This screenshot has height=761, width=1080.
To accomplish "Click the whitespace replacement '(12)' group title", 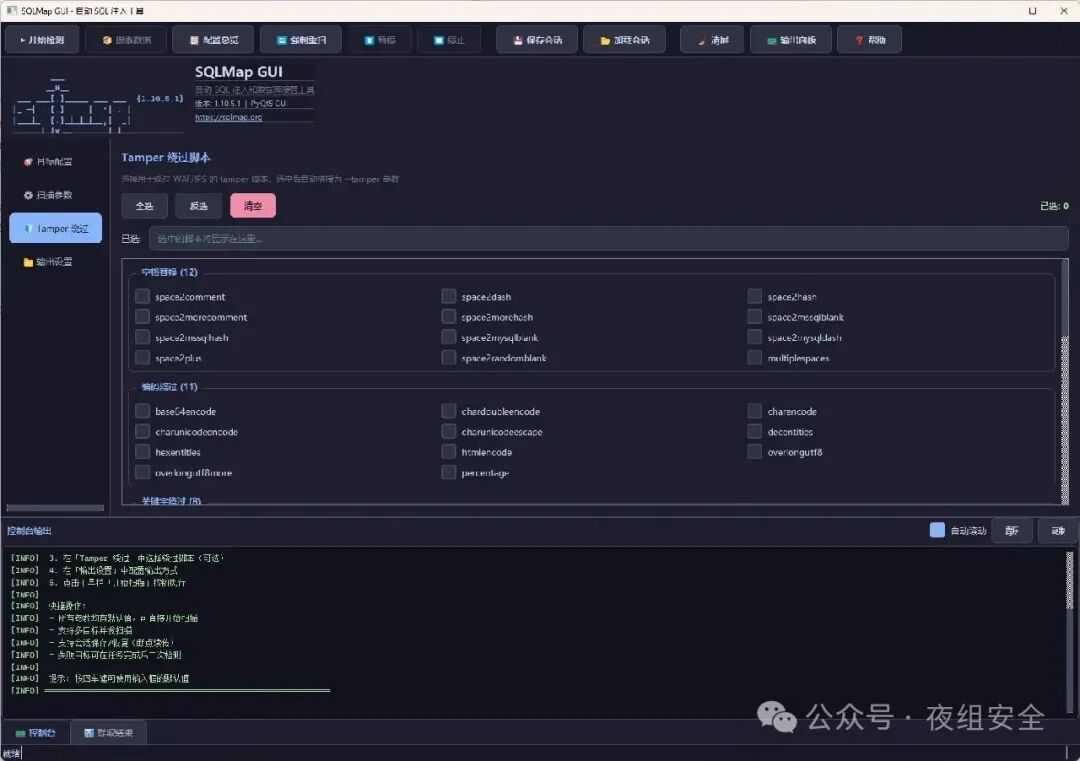I will tap(169, 272).
